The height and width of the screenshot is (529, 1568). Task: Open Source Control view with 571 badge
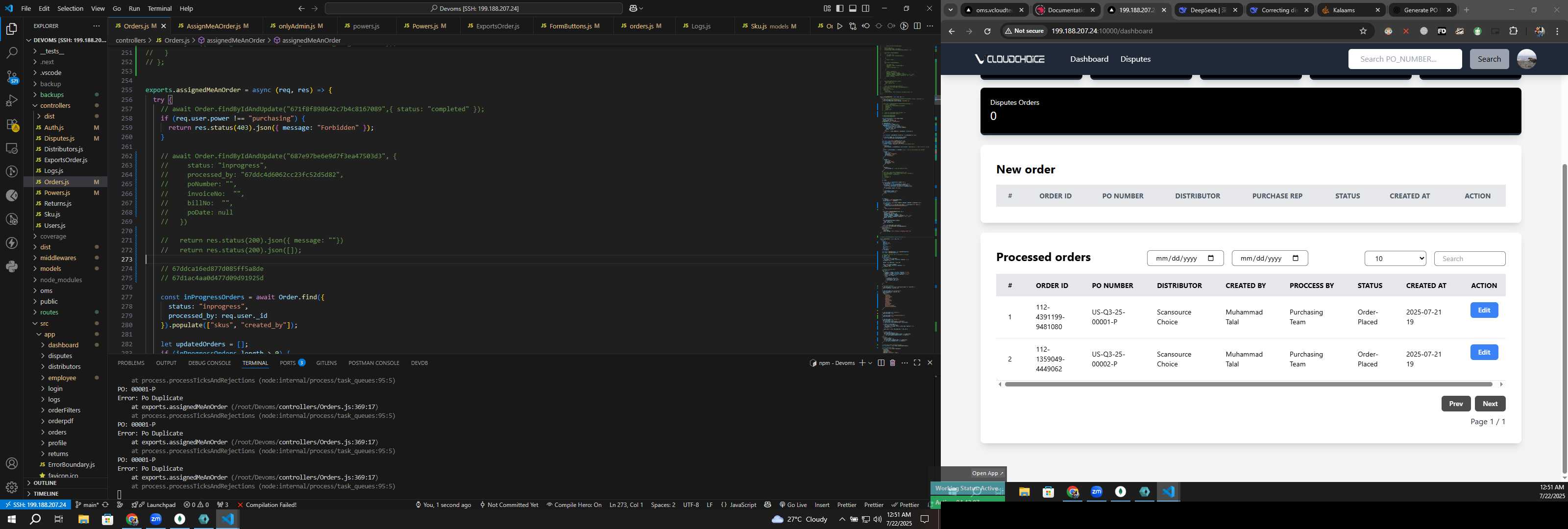point(12,77)
